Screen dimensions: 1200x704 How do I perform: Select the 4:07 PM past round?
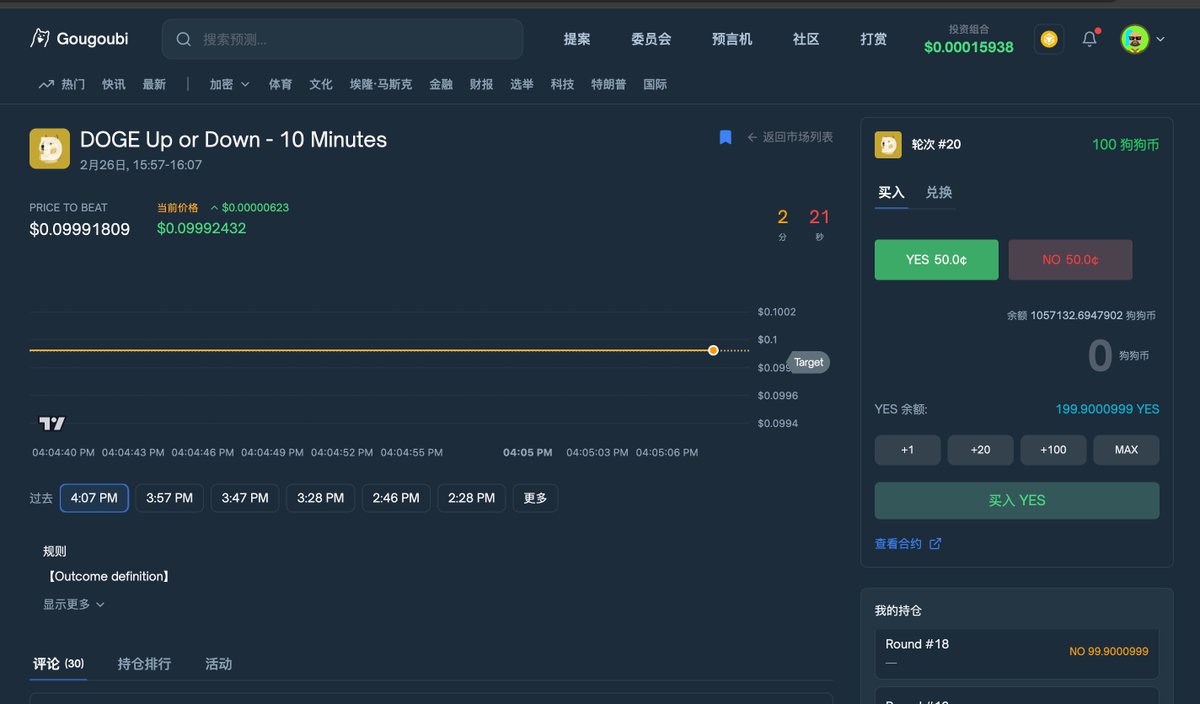(x=94, y=498)
